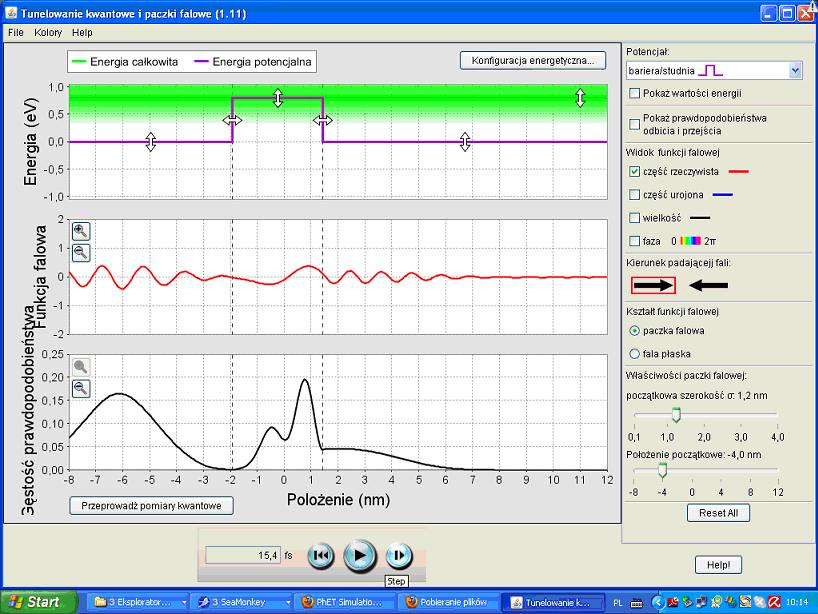
Task: Click the Energia całkowita legend entry
Action: pyautogui.click(x=125, y=62)
